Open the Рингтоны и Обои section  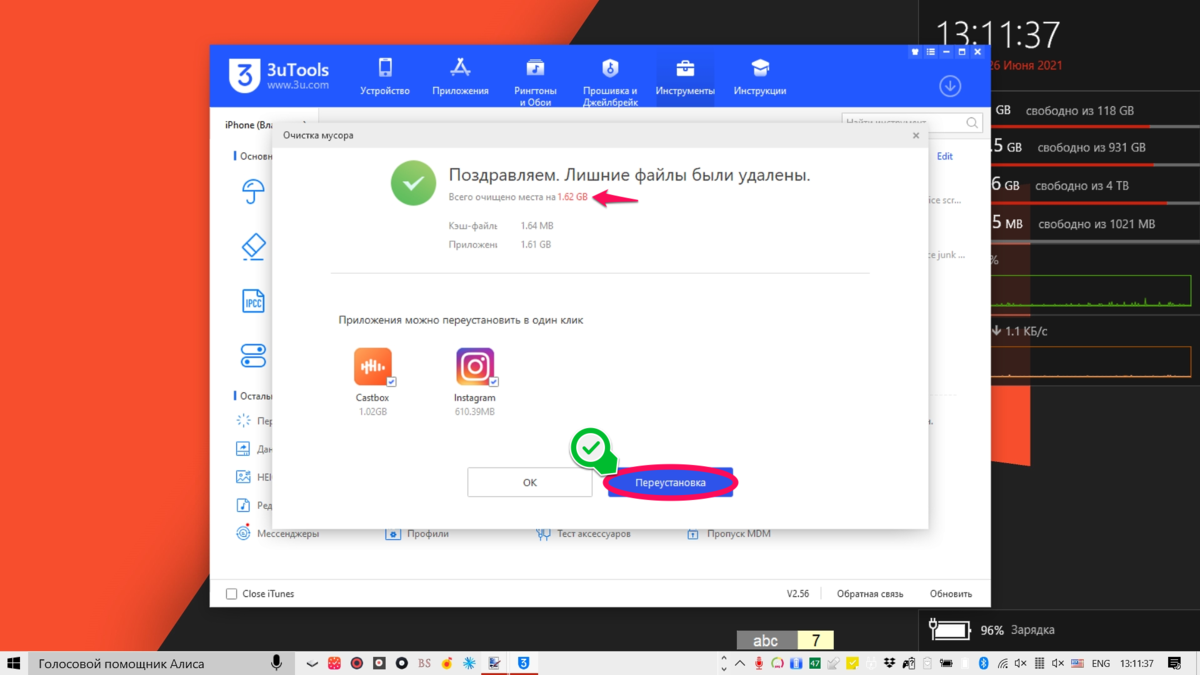point(535,80)
